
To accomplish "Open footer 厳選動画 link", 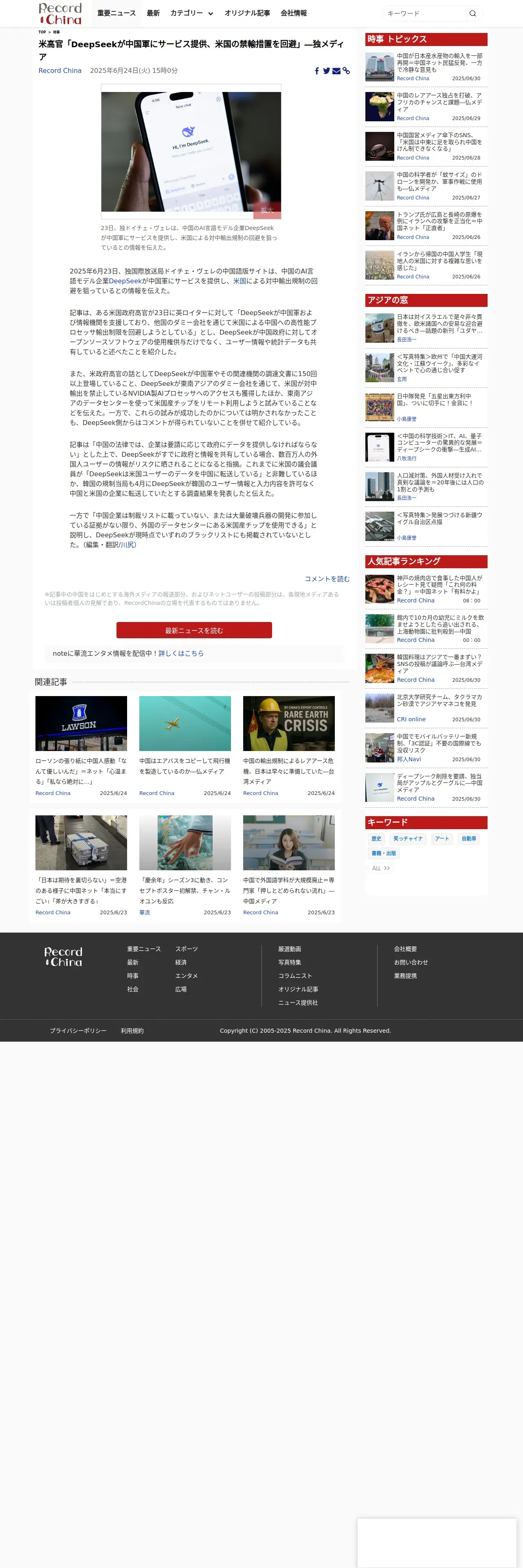I will (x=290, y=949).
